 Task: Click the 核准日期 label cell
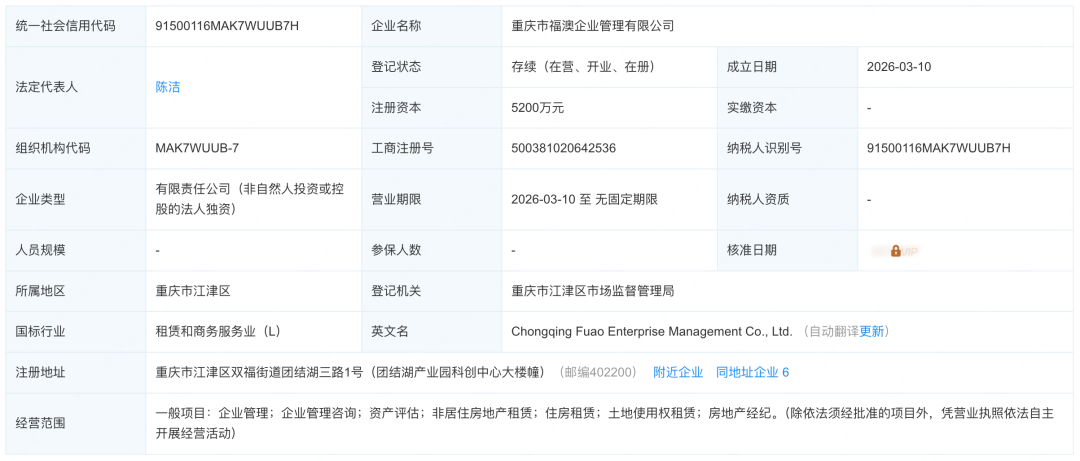787,250
